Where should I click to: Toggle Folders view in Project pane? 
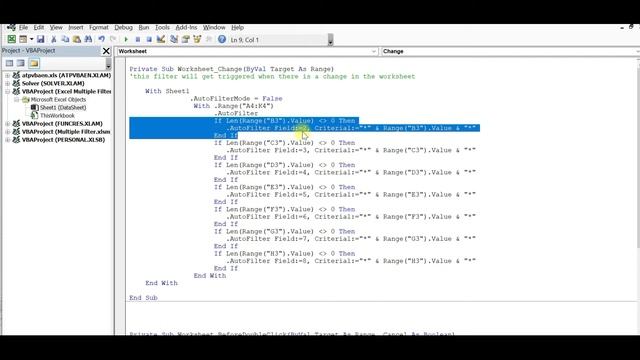click(34, 63)
